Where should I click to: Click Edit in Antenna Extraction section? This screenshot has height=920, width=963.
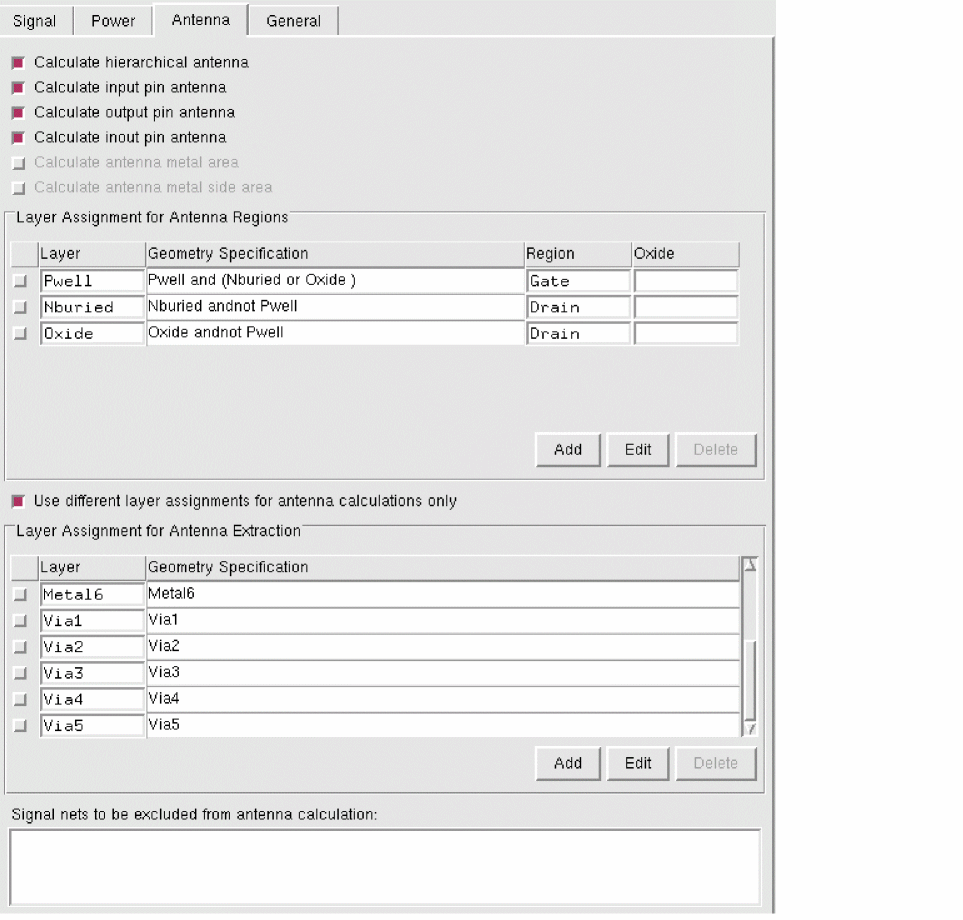pos(638,763)
